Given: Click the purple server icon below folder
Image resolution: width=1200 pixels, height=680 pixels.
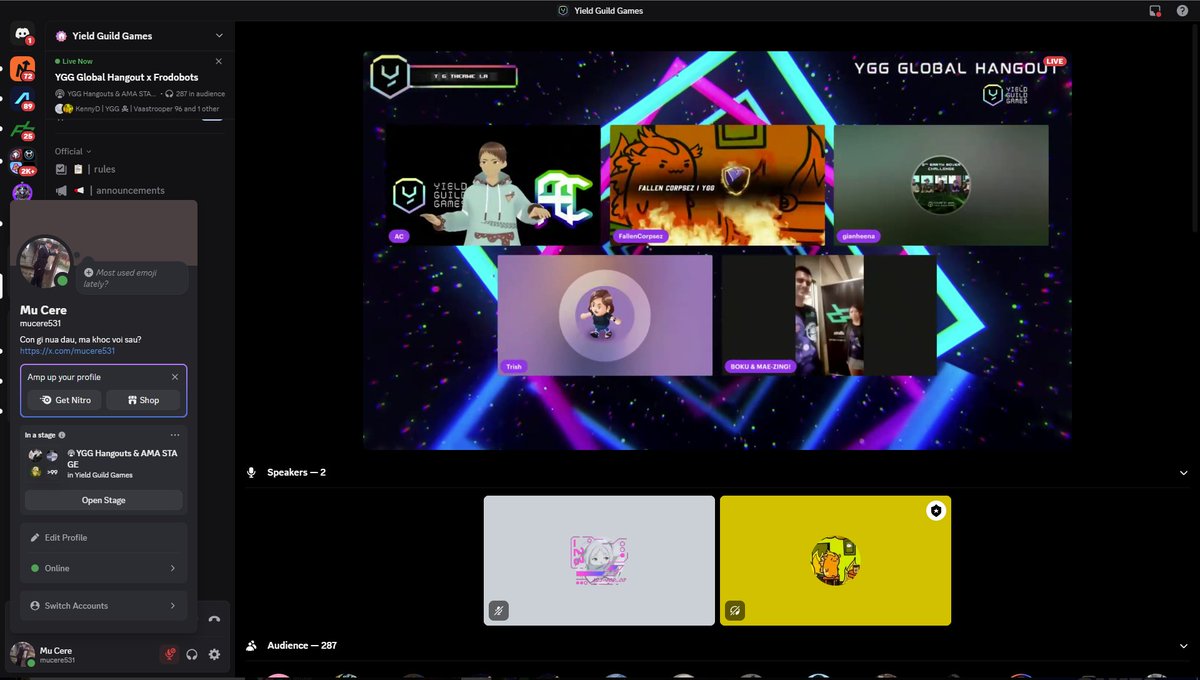Looking at the screenshot, I should (x=22, y=192).
